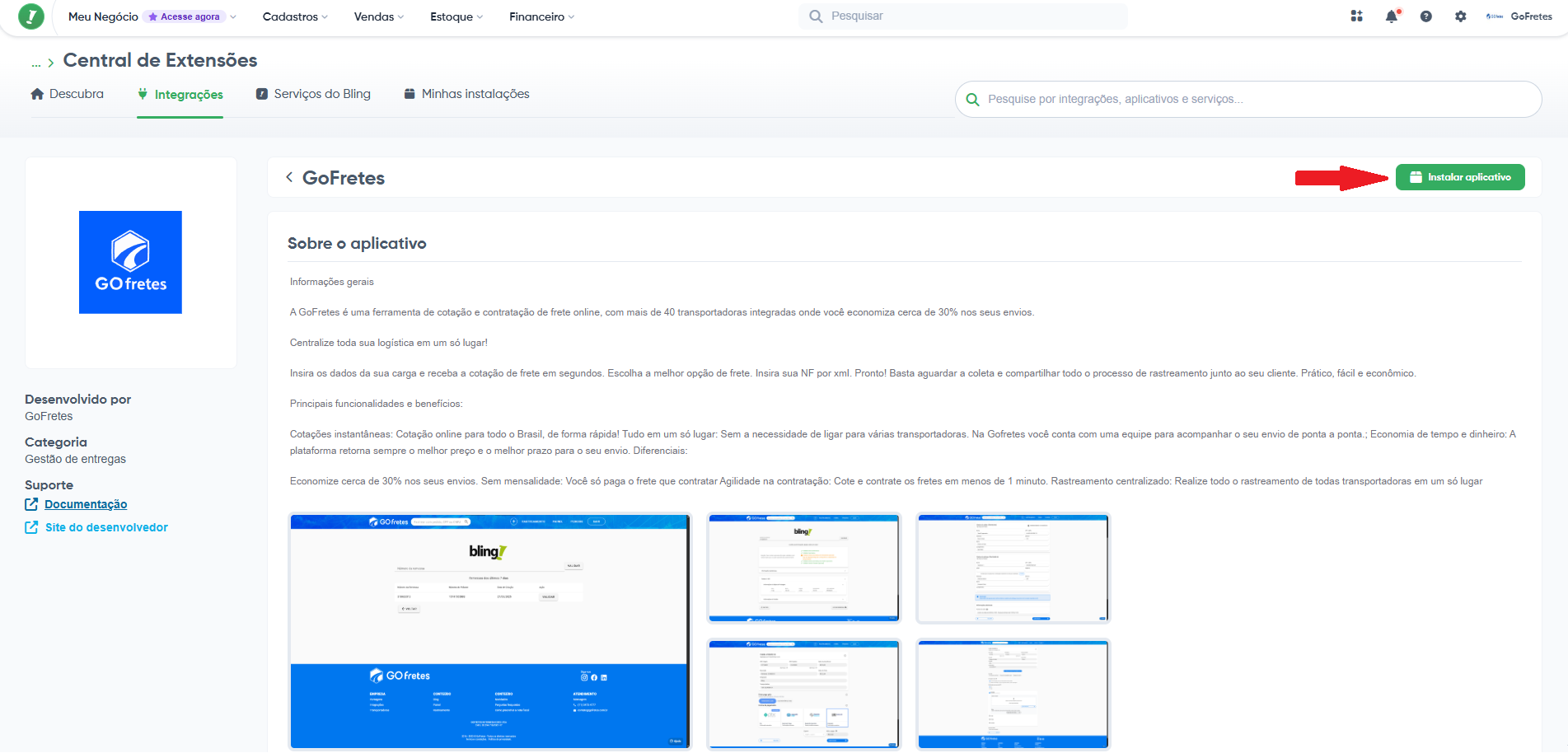Click the green Bling logo icon
The image size is (1568, 753).
[30, 16]
